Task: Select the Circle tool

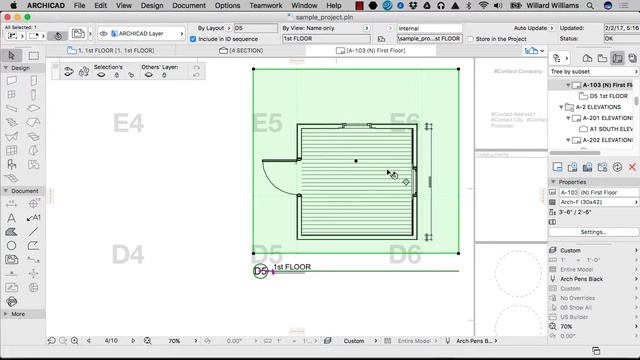Action: [x=11, y=245]
